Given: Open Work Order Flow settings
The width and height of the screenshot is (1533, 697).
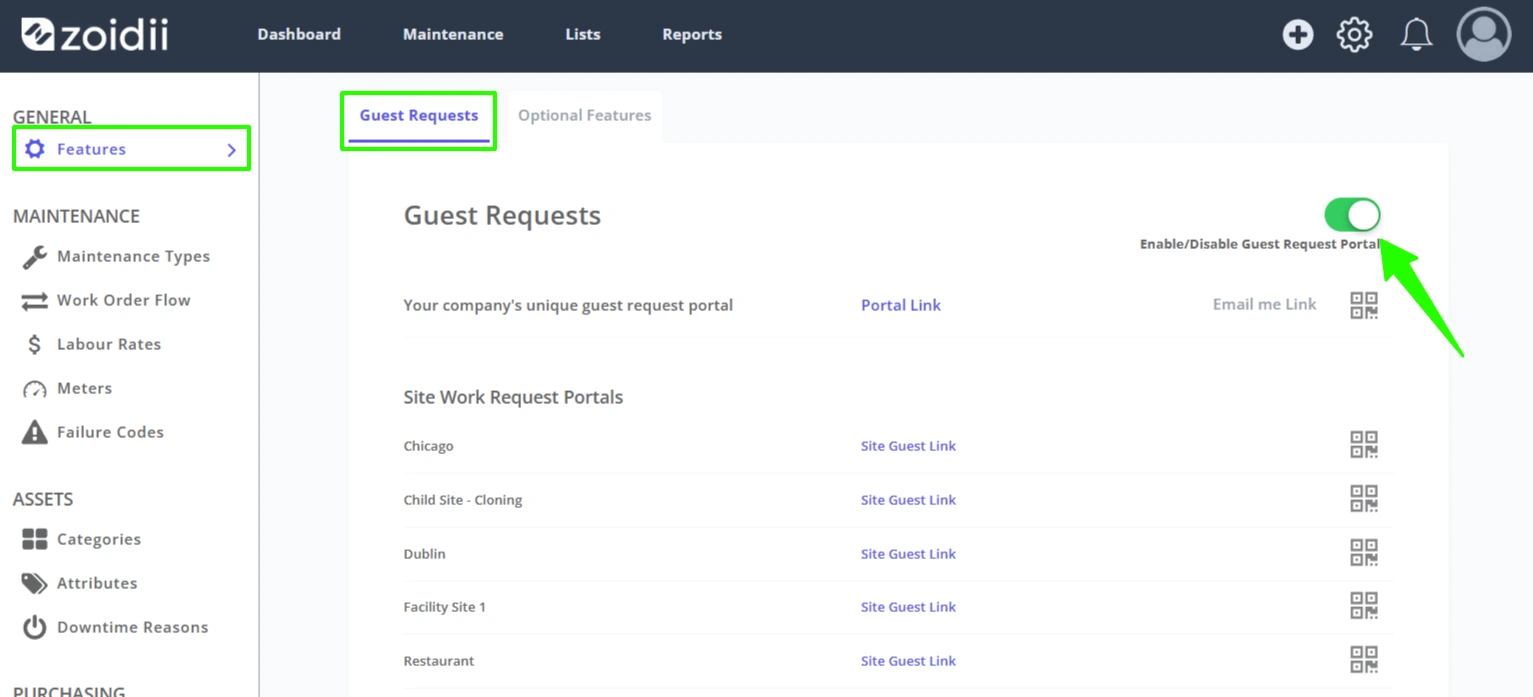Looking at the screenshot, I should 123,301.
